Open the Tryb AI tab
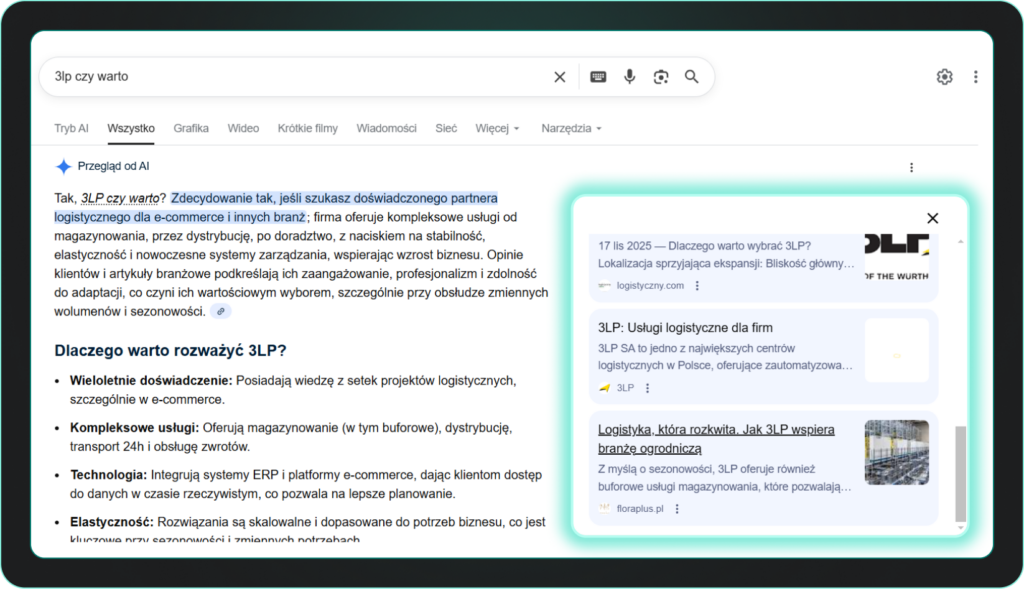The height and width of the screenshot is (589, 1024). pos(71,128)
